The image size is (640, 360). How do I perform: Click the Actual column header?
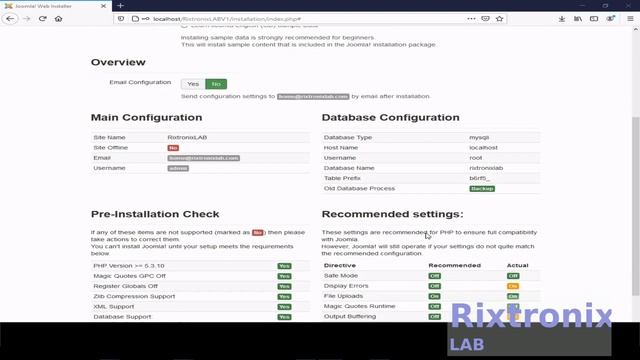pyautogui.click(x=517, y=265)
